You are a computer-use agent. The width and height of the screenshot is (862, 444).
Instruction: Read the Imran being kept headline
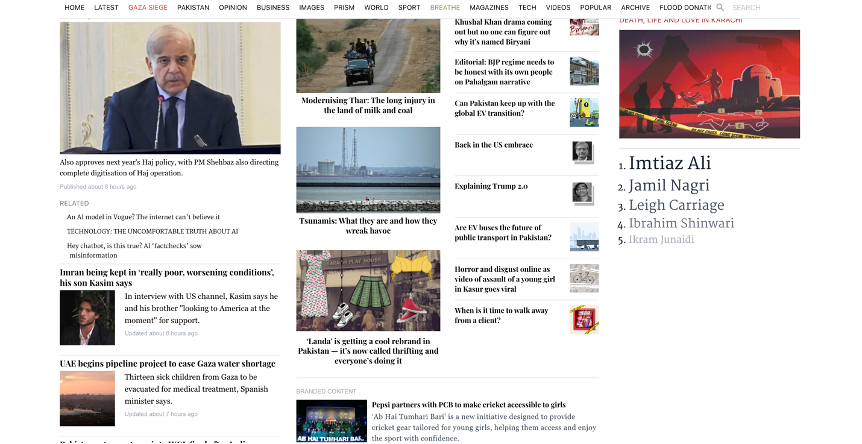click(x=166, y=277)
